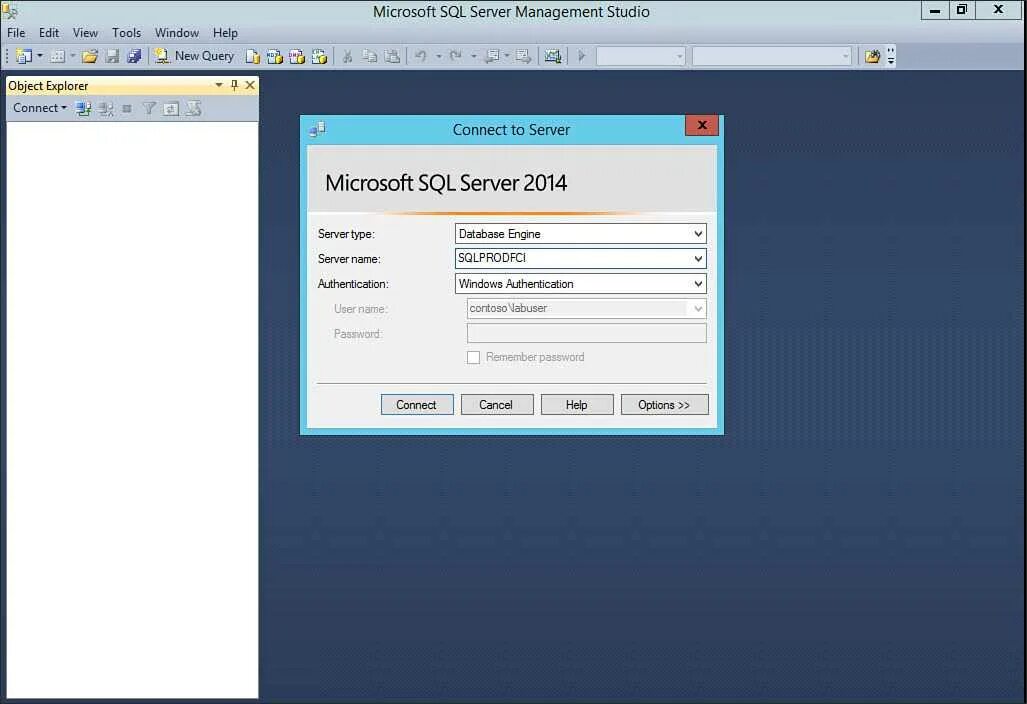
Task: Open the toolbar overflow options arrow
Action: (x=891, y=56)
